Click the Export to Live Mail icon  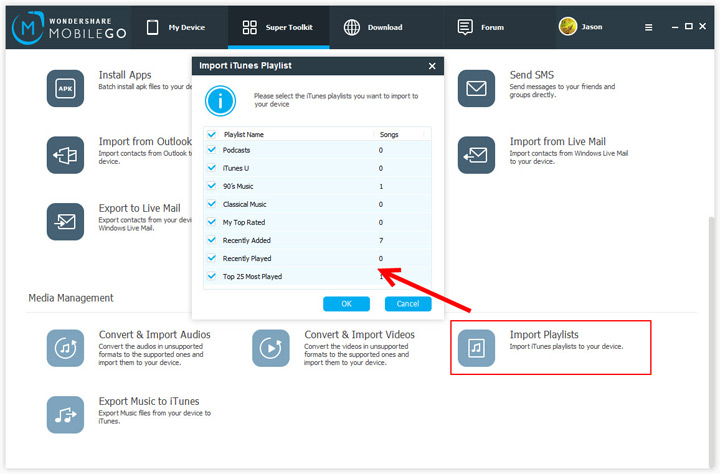(65, 221)
